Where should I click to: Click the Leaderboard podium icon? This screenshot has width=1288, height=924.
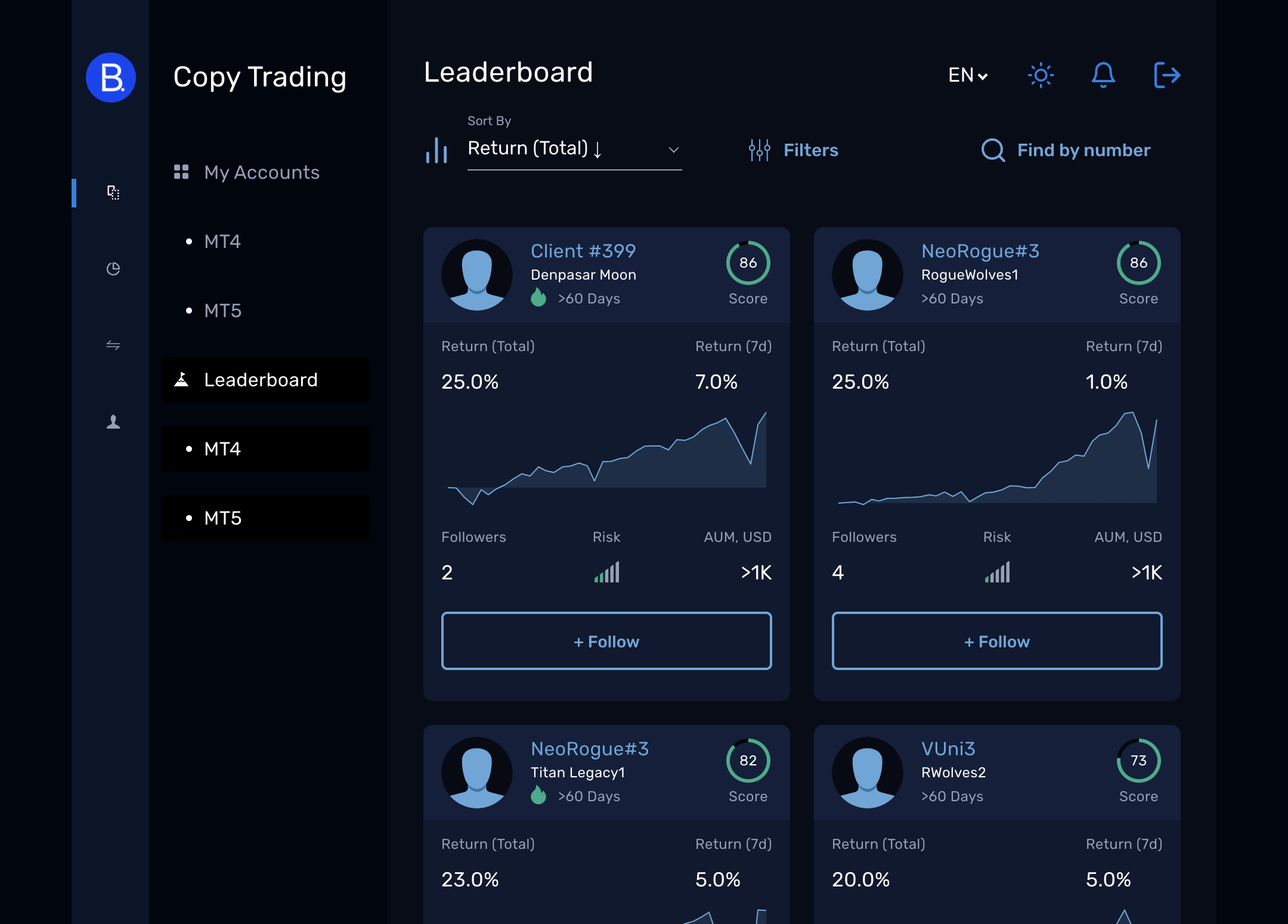pyautogui.click(x=181, y=380)
